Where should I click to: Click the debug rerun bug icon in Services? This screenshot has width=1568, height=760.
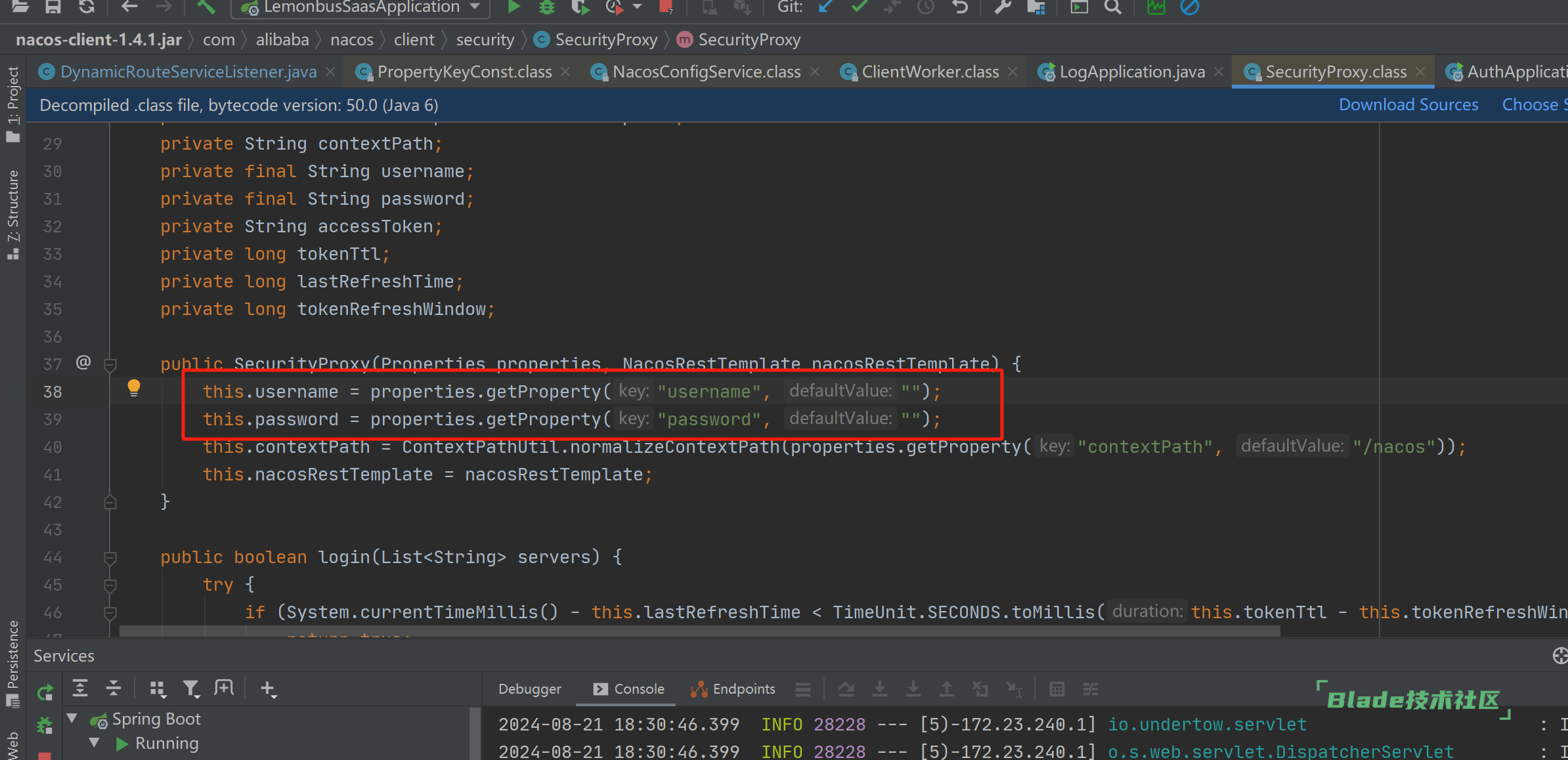click(x=45, y=725)
